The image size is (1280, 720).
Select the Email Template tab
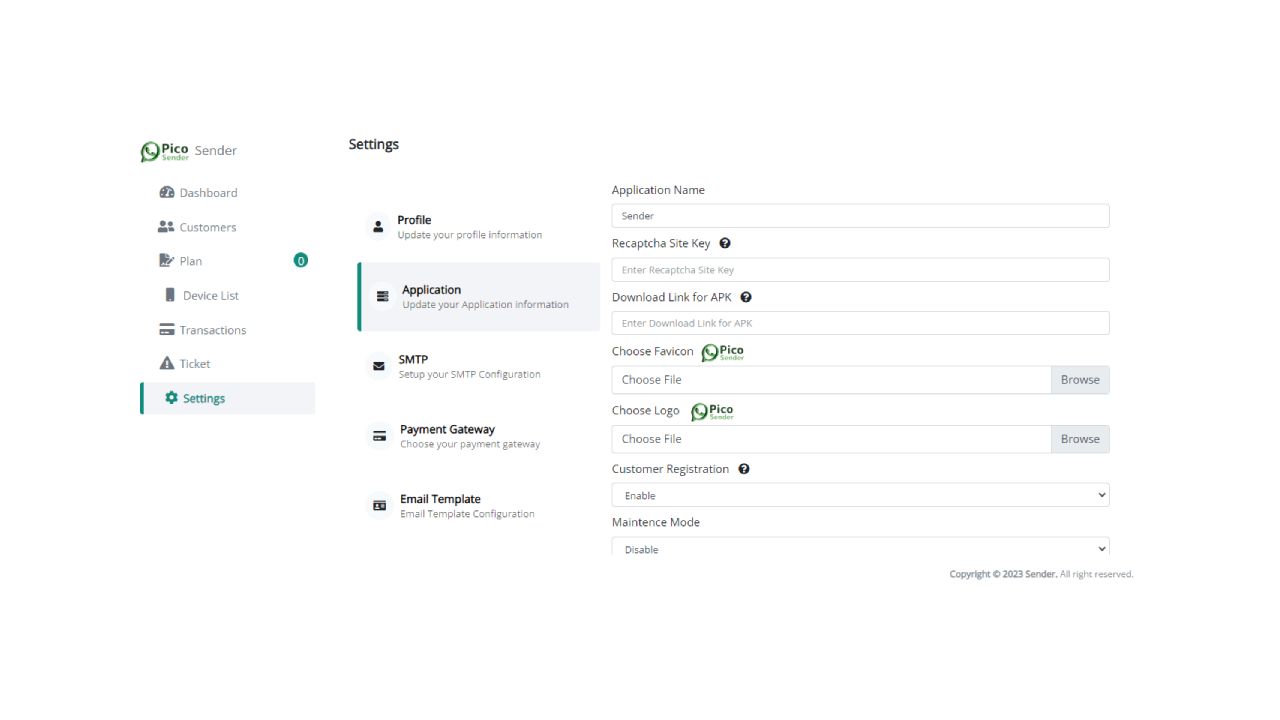click(x=466, y=506)
